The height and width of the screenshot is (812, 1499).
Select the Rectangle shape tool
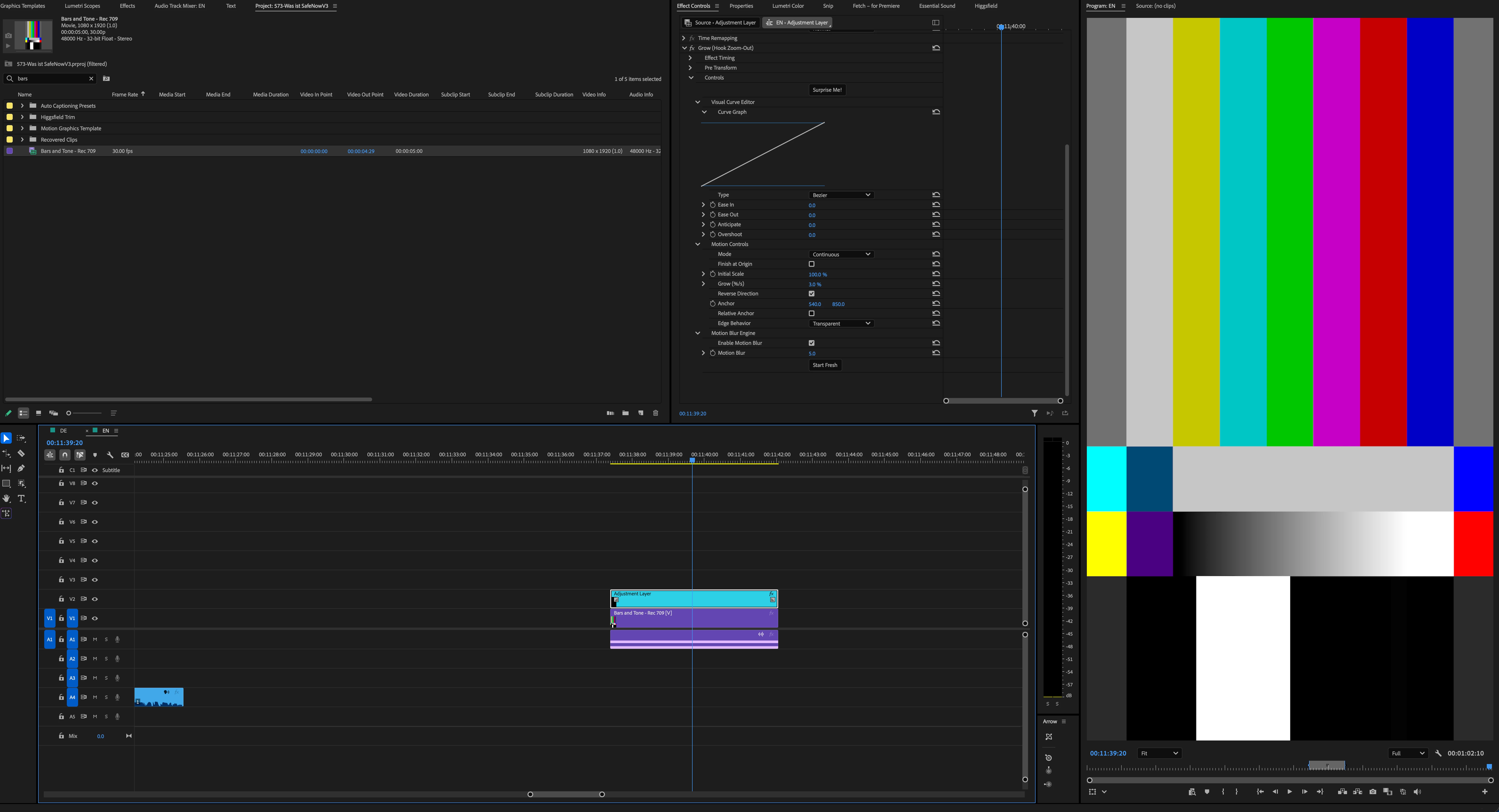click(6, 483)
